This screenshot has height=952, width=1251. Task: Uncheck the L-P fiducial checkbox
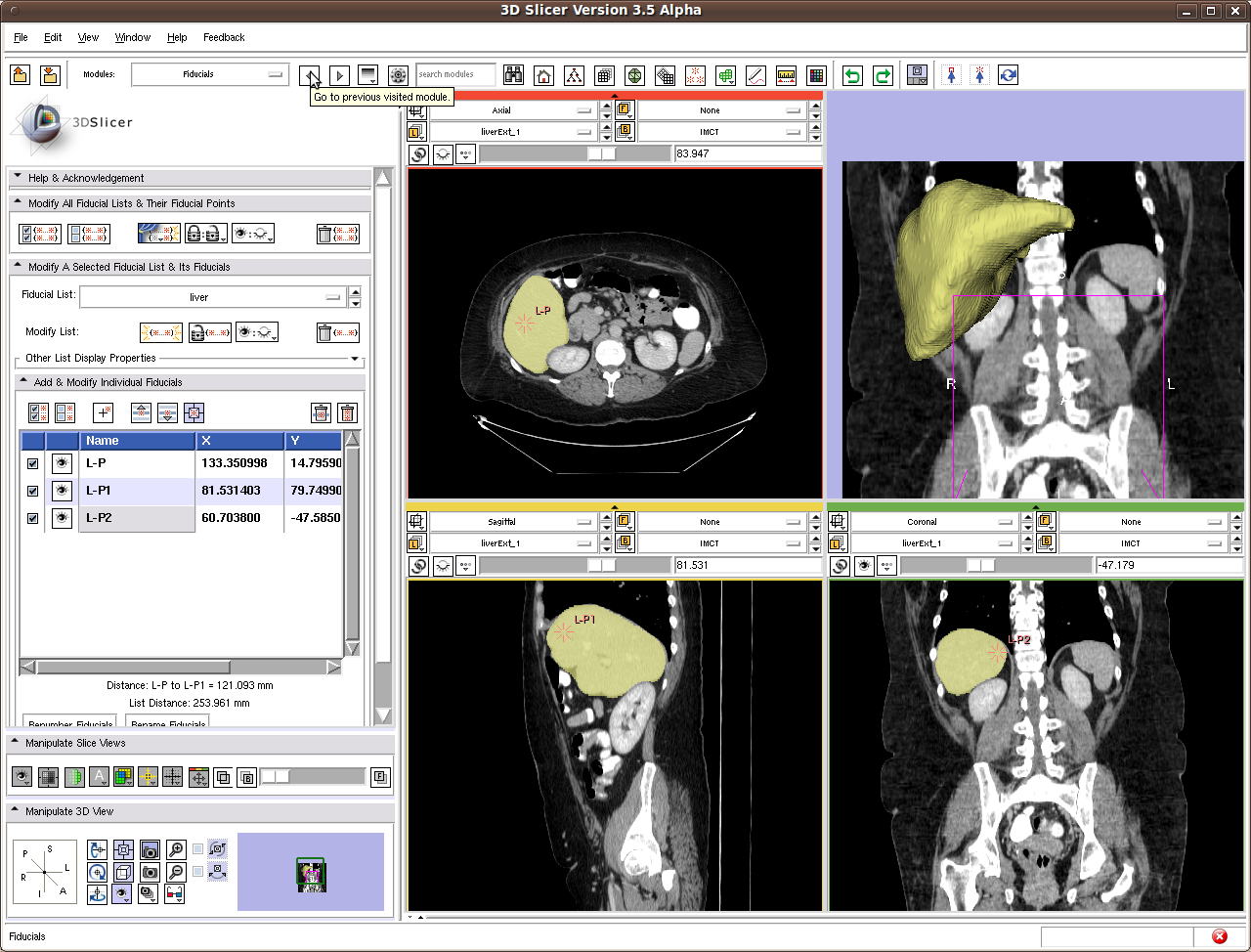click(33, 463)
